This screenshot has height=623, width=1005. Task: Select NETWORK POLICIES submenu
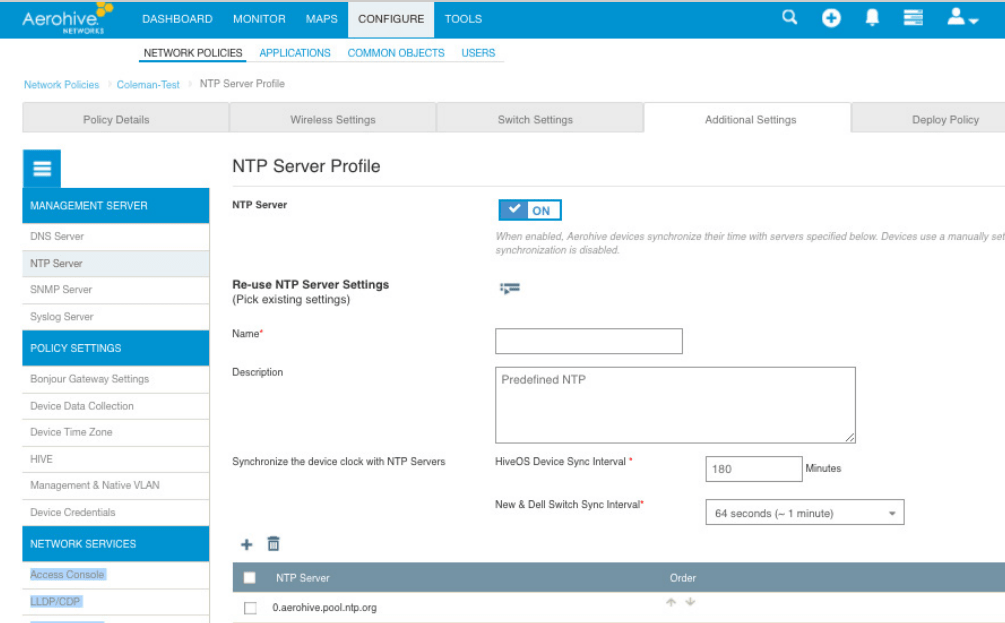click(x=193, y=53)
